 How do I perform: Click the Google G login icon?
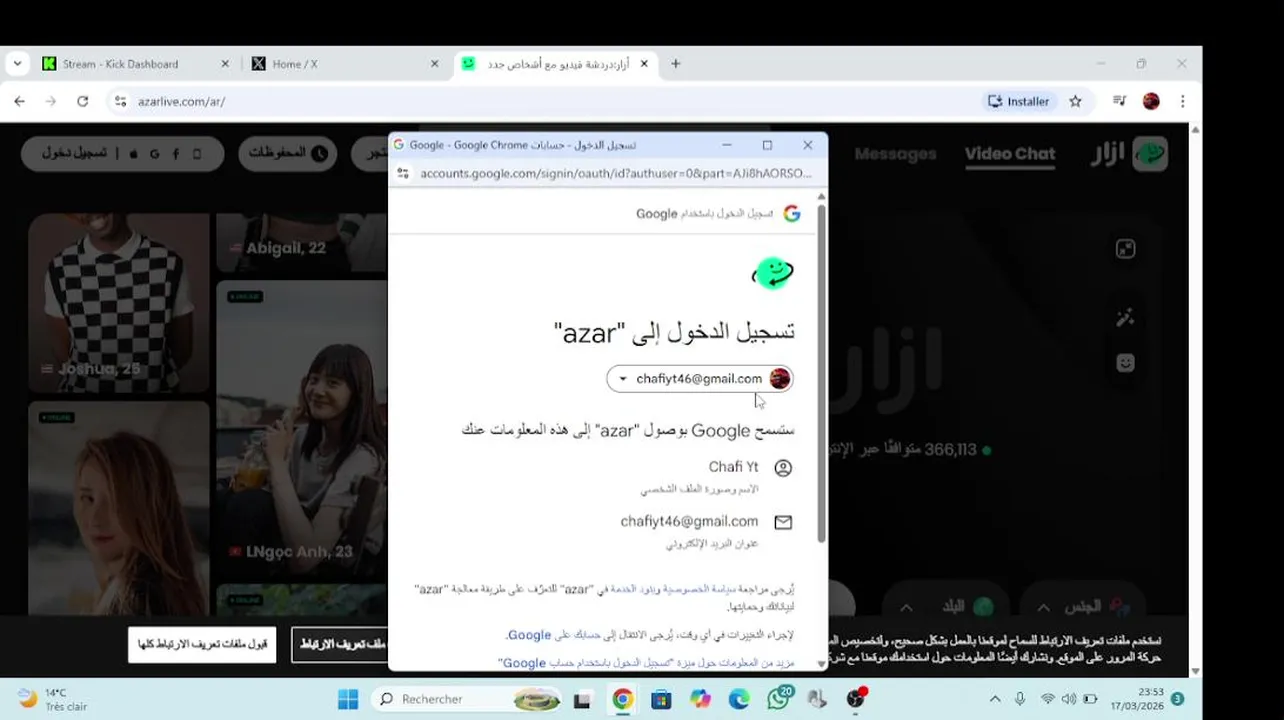[x=154, y=154]
